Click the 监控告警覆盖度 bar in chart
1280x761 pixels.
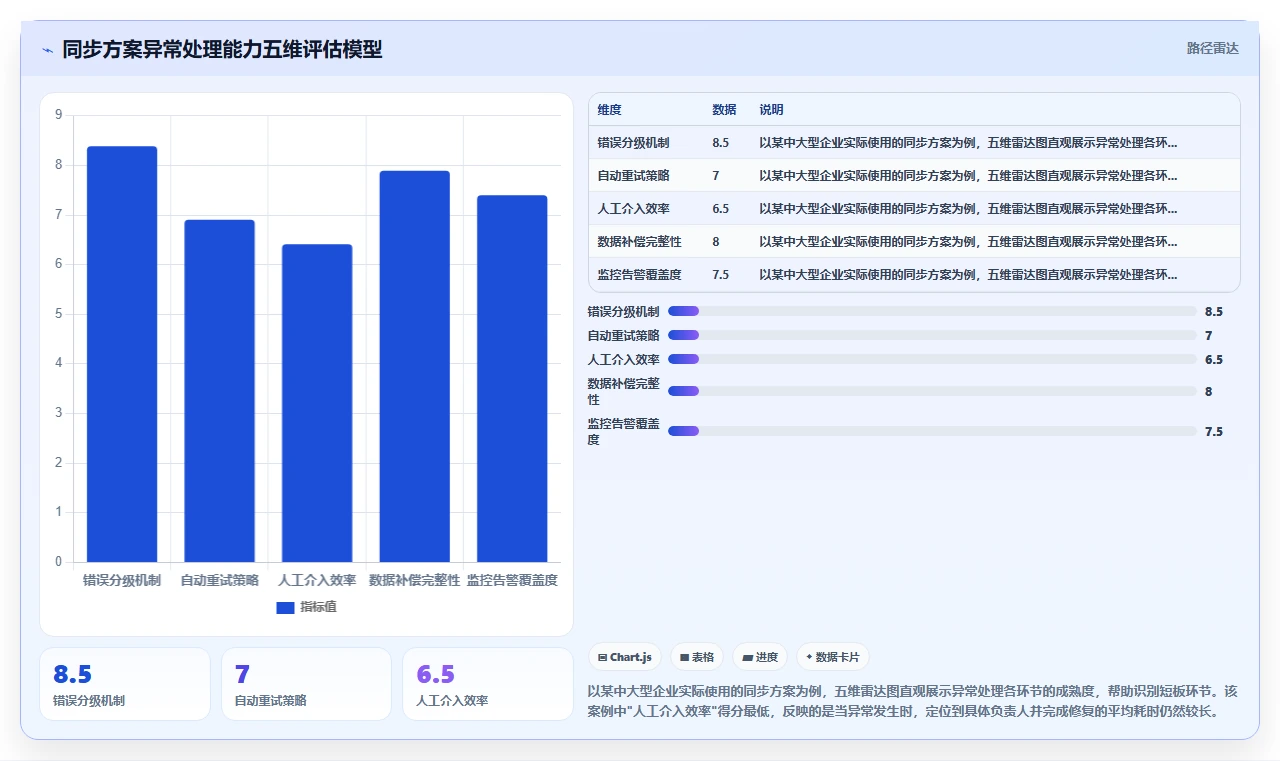pos(512,379)
